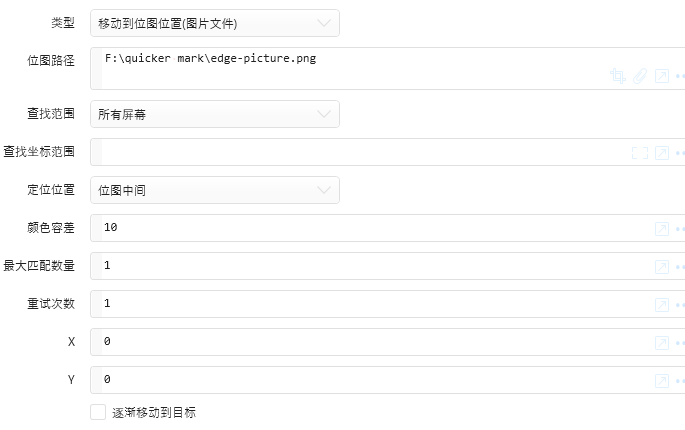Open the 类型 dropdown
The image size is (685, 430).
click(x=215, y=23)
